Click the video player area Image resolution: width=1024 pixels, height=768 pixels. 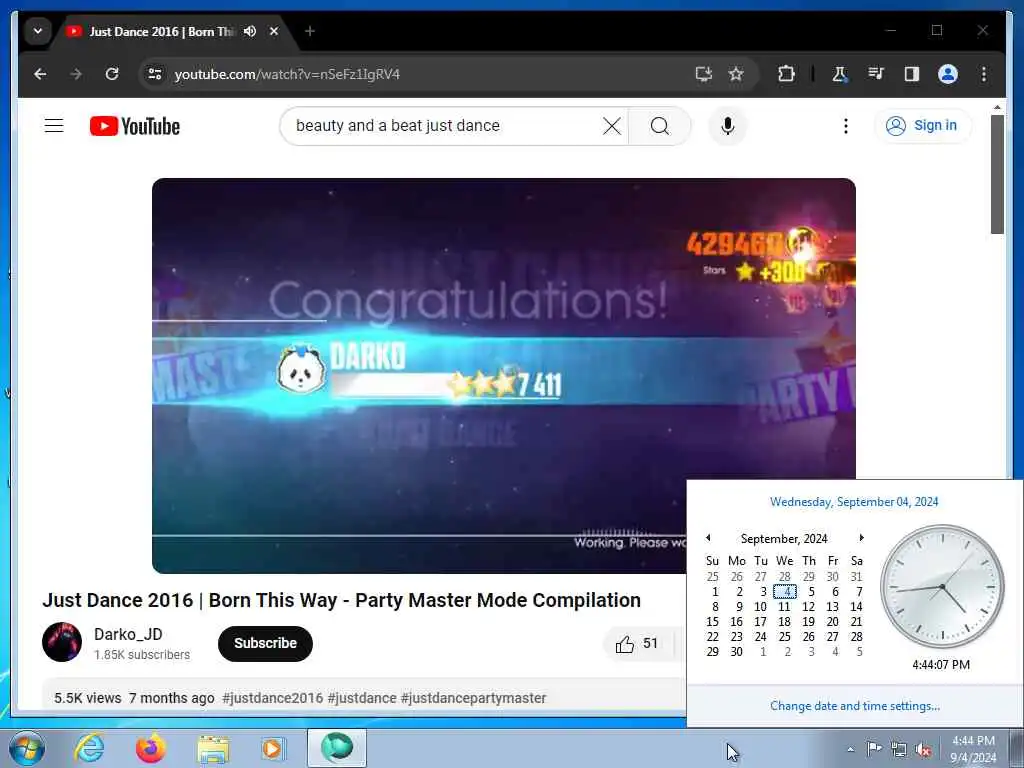[x=504, y=376]
